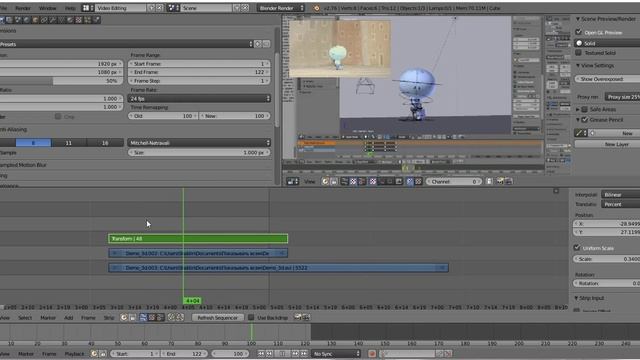Click the Blender logo icon in header
Screen dimensions: 640x360
(x=316, y=8)
